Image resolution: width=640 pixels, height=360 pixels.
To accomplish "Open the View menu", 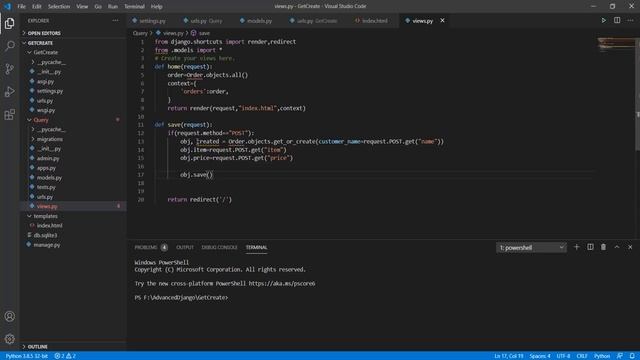I will pyautogui.click(x=82, y=7).
